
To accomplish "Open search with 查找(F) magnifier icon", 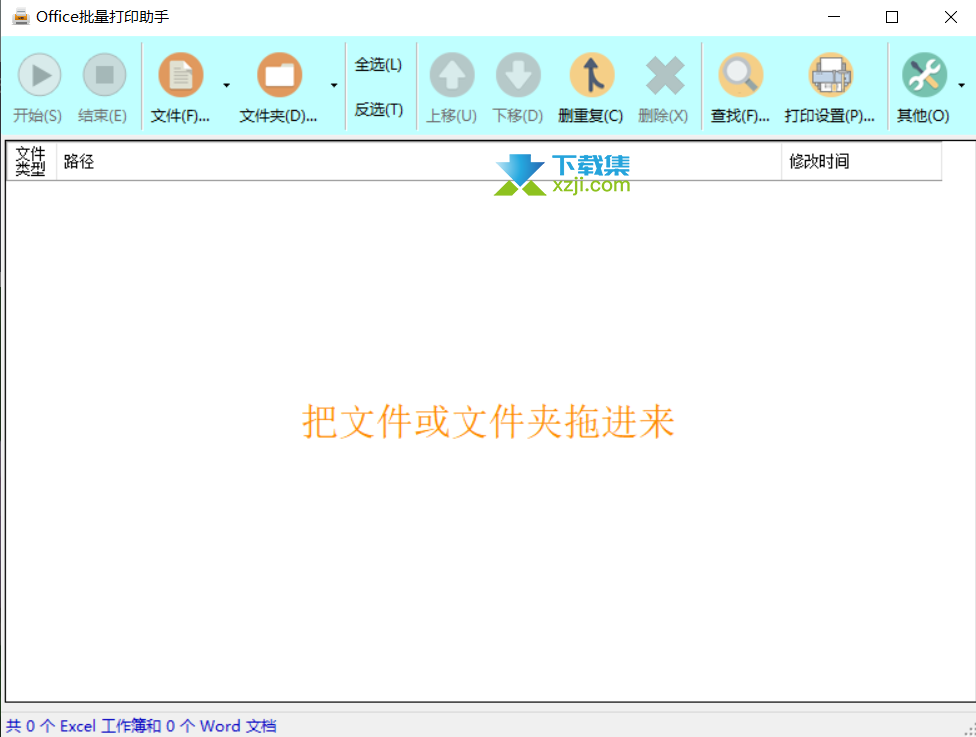I will pyautogui.click(x=741, y=75).
